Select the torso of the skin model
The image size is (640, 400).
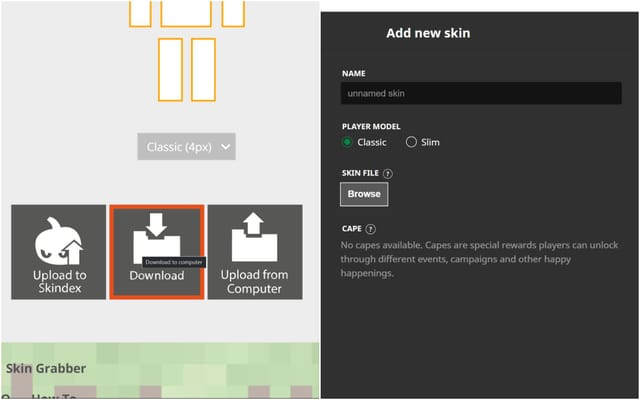point(186,12)
